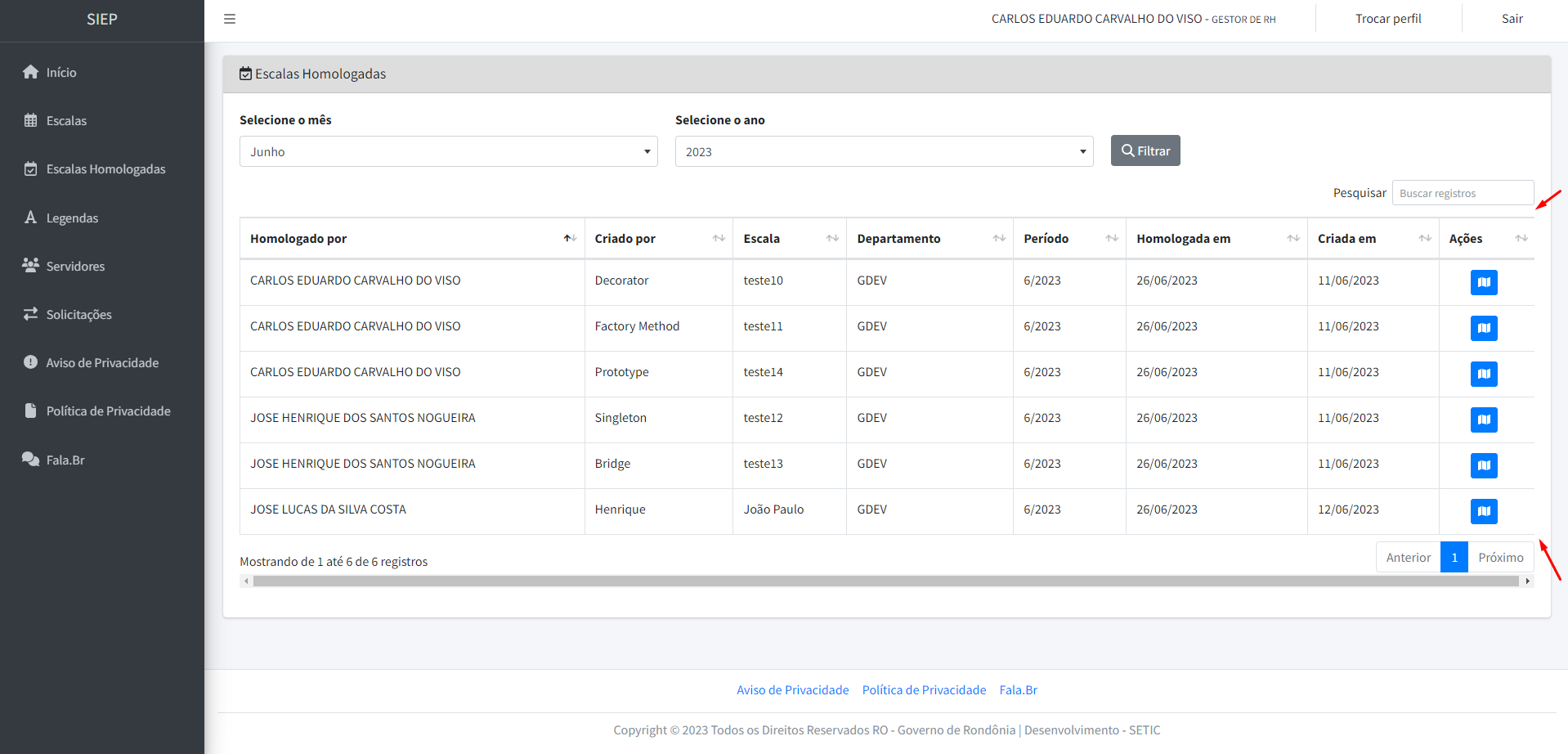Image resolution: width=1568 pixels, height=754 pixels.
Task: Click 'Mostrando de 1 até 6 de 6 registros'
Action: [x=334, y=561]
